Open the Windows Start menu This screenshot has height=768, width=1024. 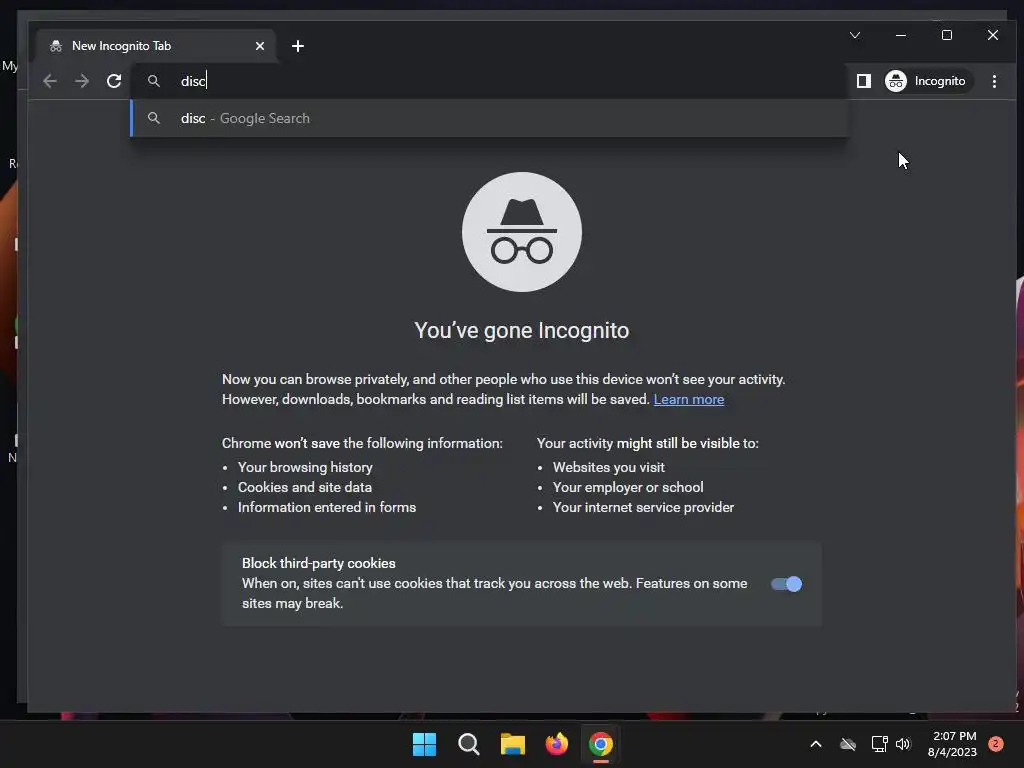coord(424,744)
